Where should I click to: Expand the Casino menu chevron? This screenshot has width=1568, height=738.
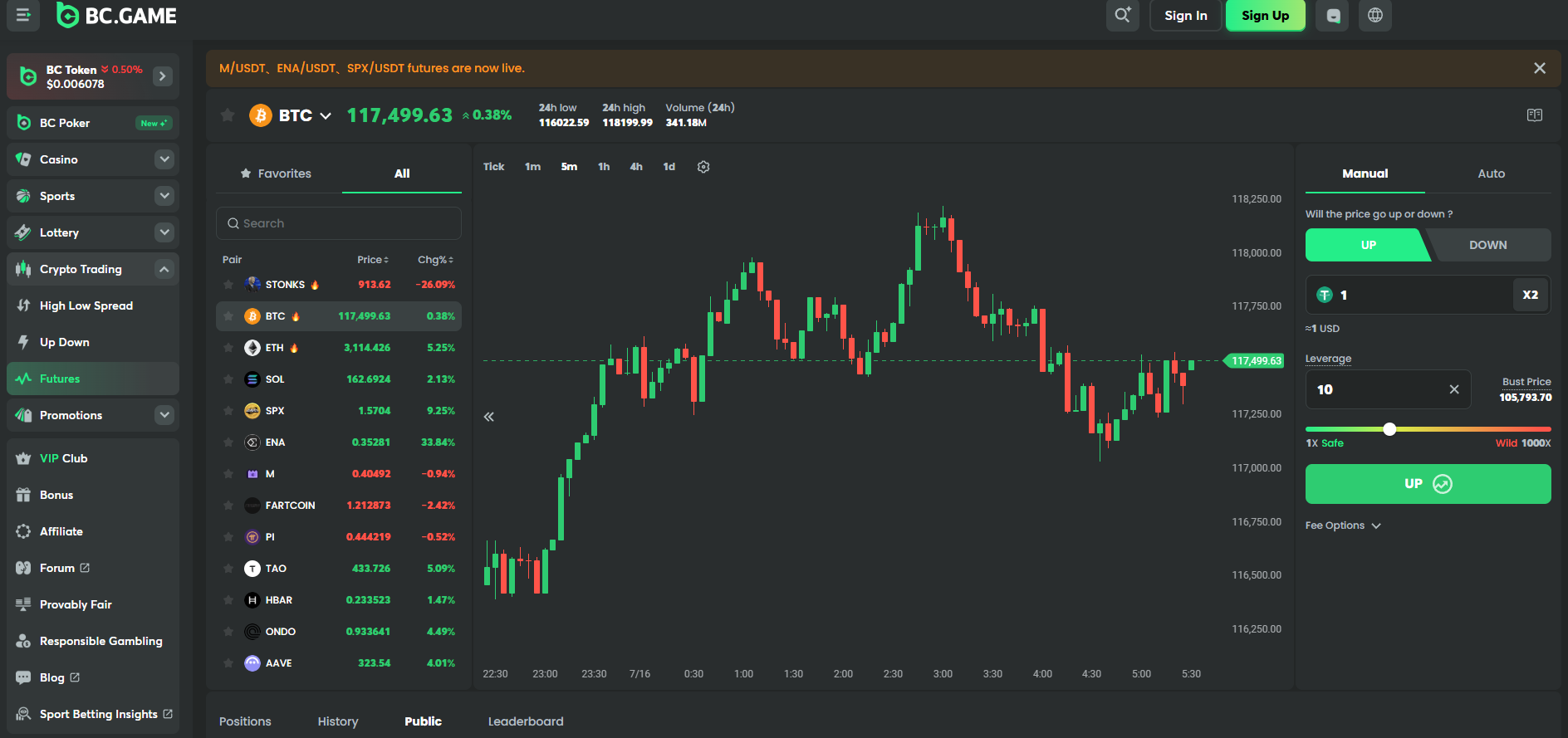pos(164,159)
